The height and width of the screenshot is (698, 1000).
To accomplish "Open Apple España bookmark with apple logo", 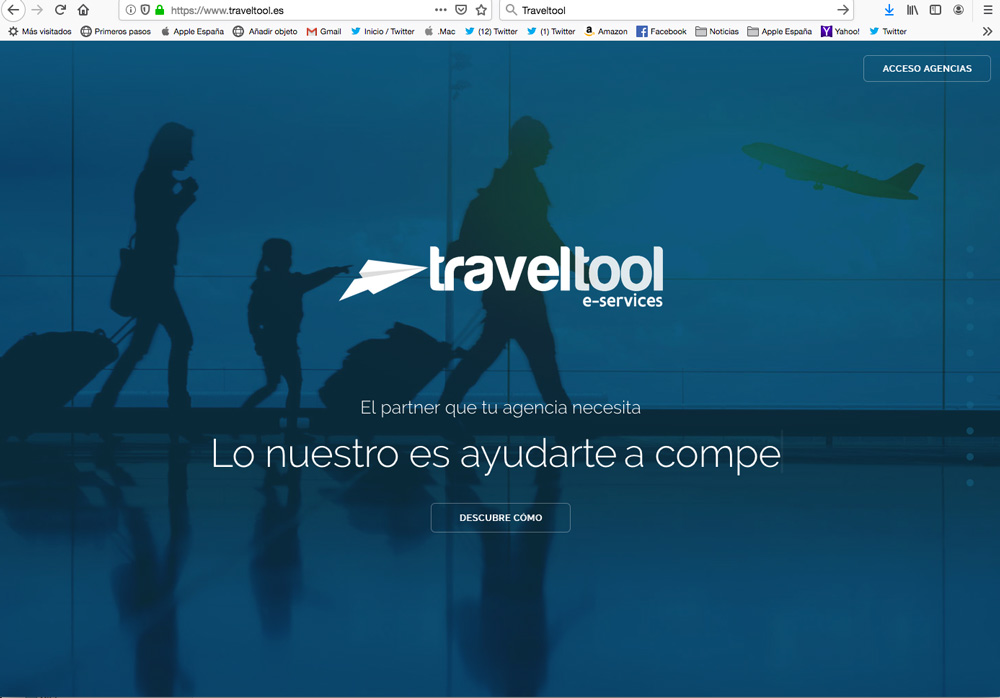I will [x=193, y=31].
